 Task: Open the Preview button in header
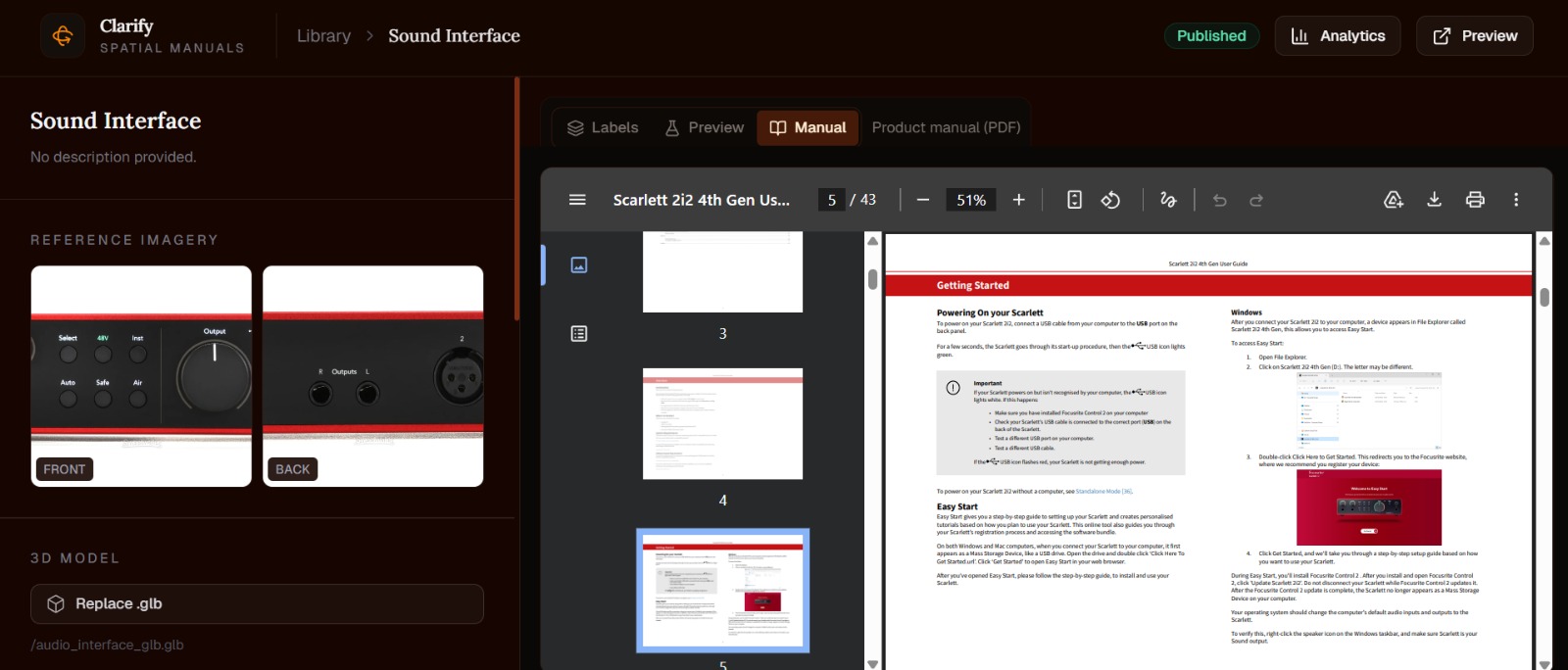pos(1475,36)
